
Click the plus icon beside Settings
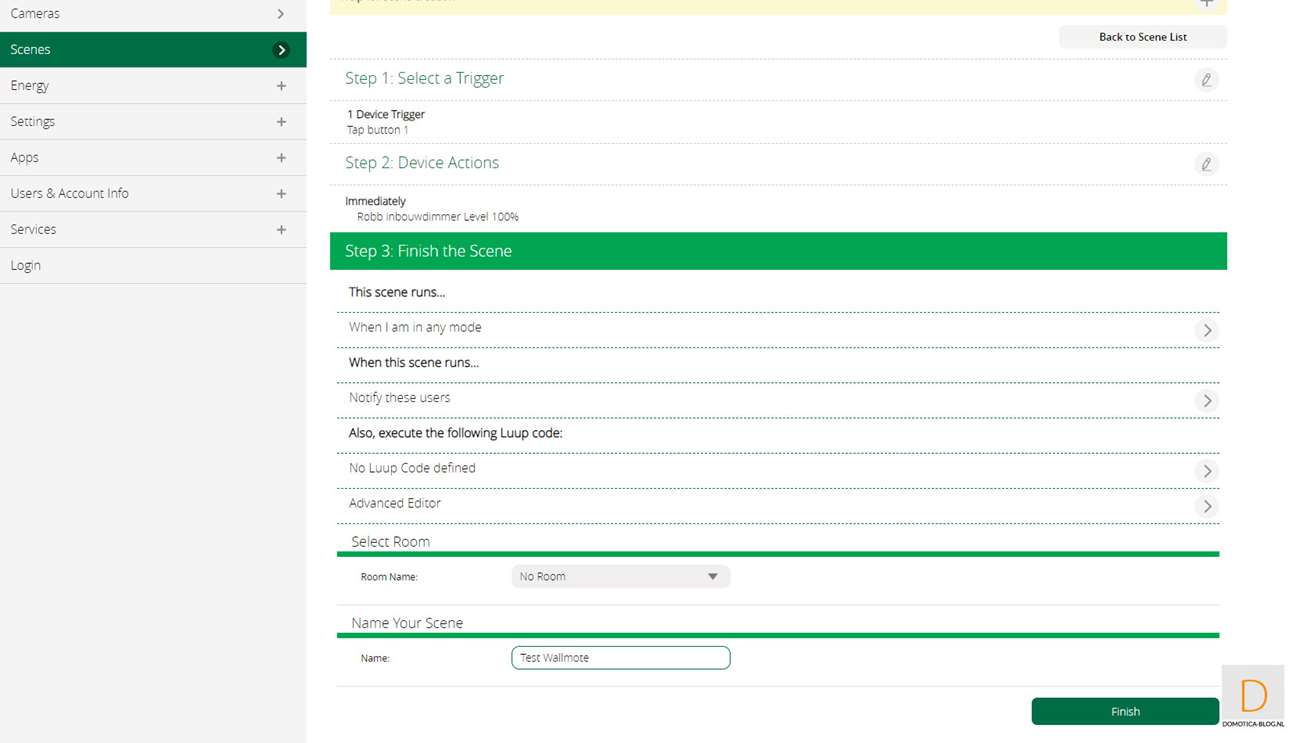[281, 122]
